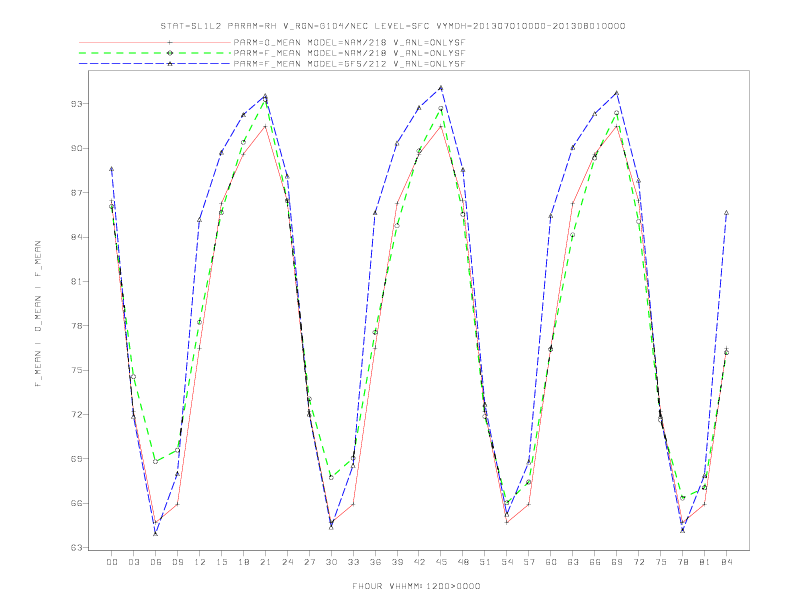Click x-axis tick label 06
Screen dimensions: 792x612
(156, 562)
